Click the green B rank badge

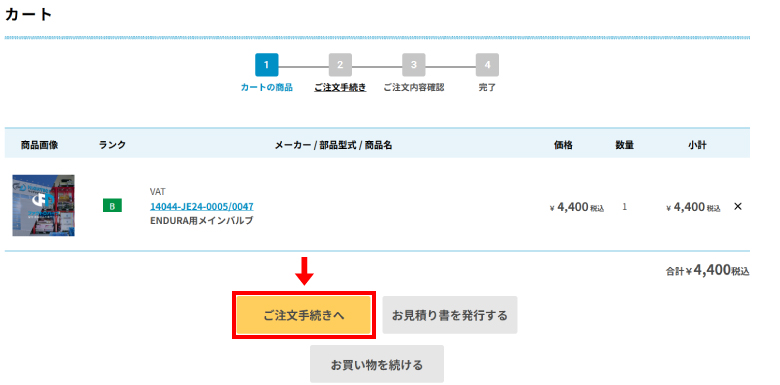tap(112, 205)
